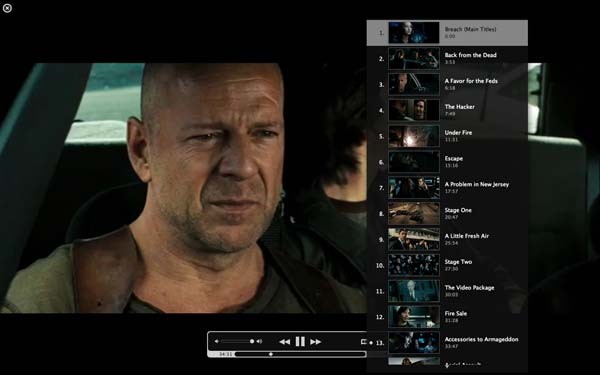Screen dimensions: 600x375
Task: Click the chapter list scroll-down arrow
Action: (x=447, y=365)
